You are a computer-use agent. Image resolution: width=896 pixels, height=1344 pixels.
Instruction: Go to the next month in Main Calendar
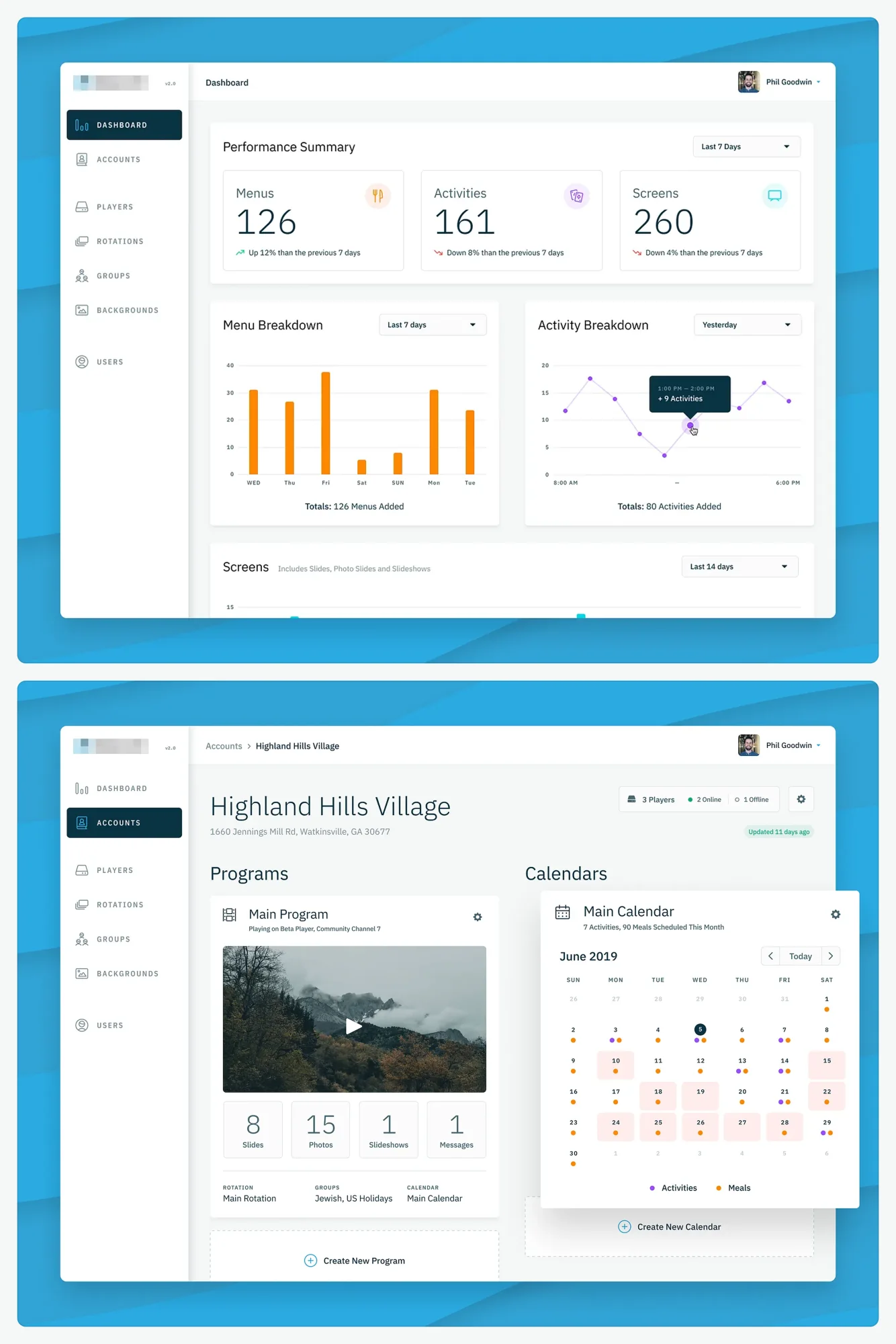831,956
